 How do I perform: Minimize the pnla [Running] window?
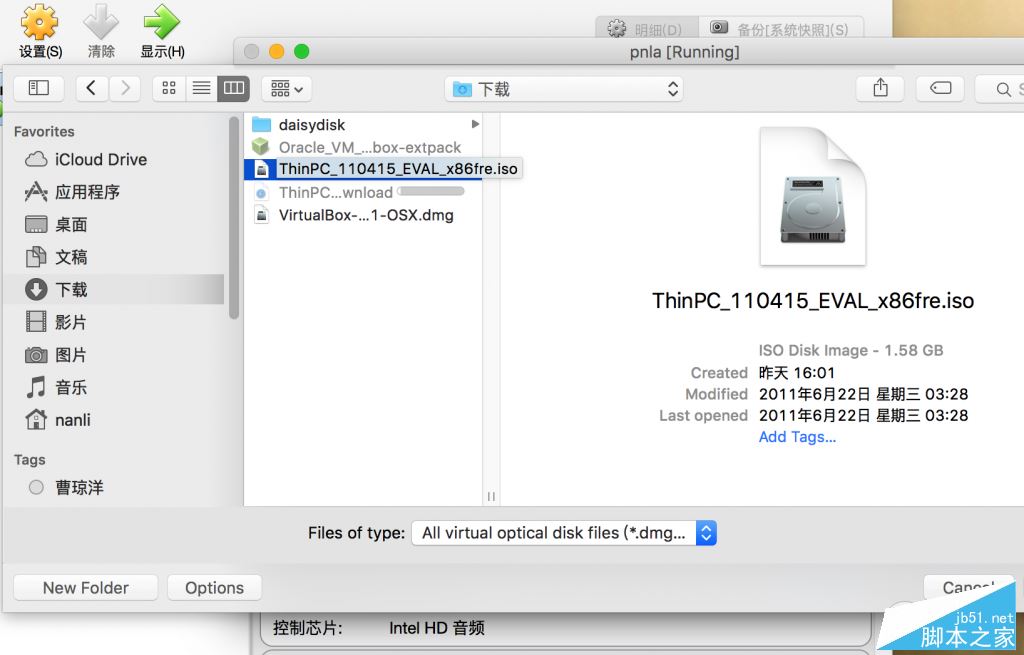tap(277, 52)
